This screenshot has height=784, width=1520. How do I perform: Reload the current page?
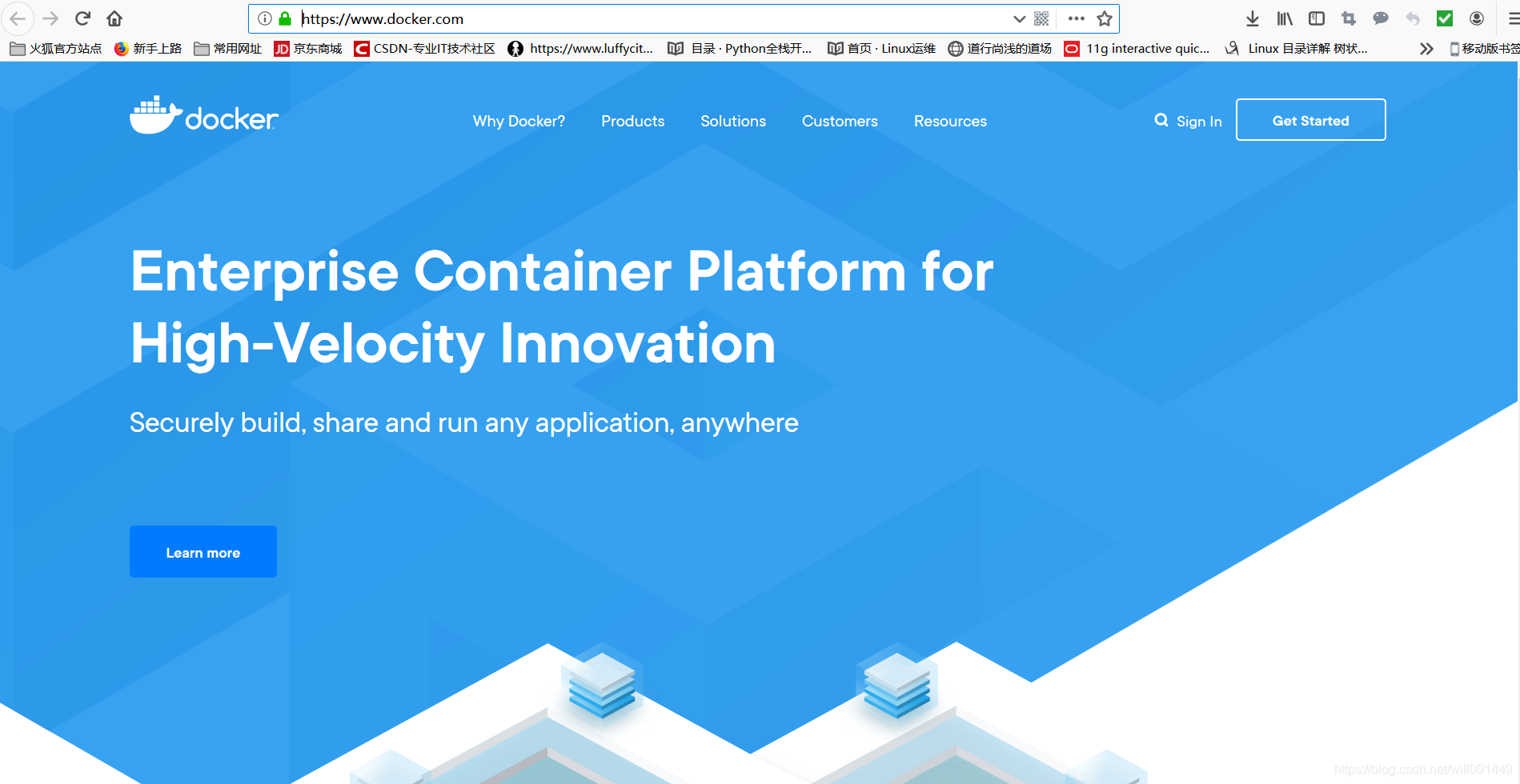coord(82,18)
